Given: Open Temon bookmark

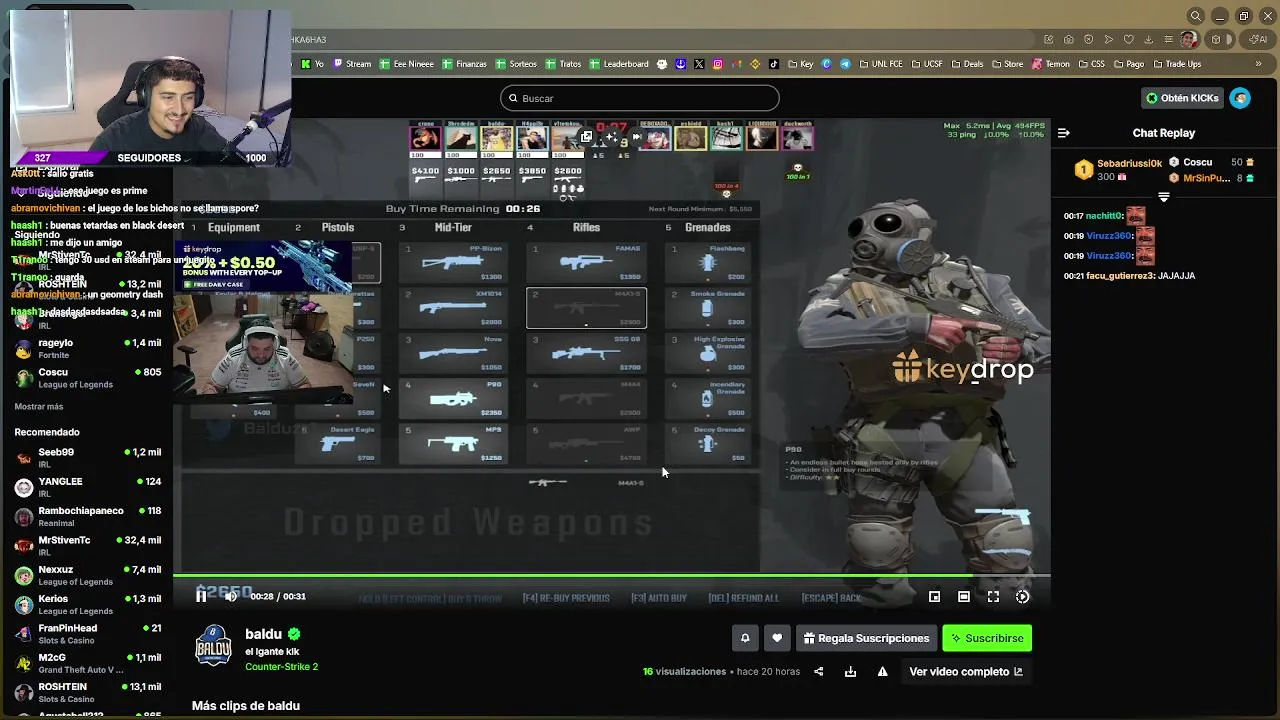Looking at the screenshot, I should coord(1050,64).
